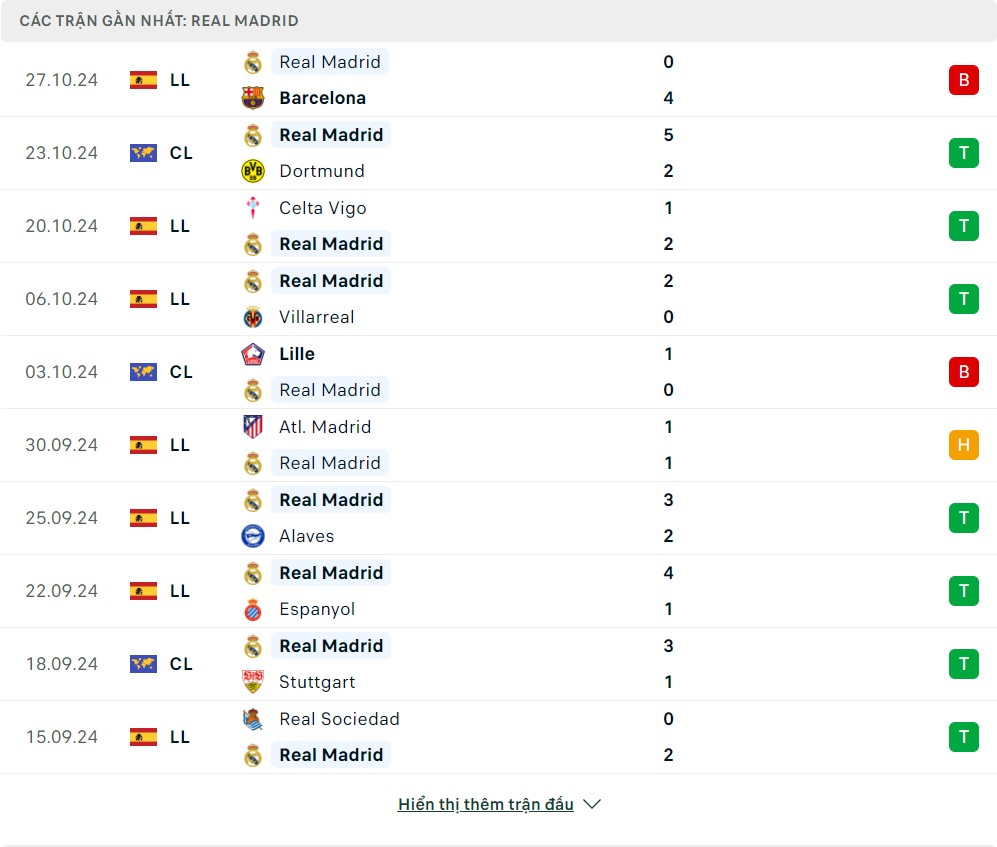Click the Espanyol crest icon

coord(253,609)
